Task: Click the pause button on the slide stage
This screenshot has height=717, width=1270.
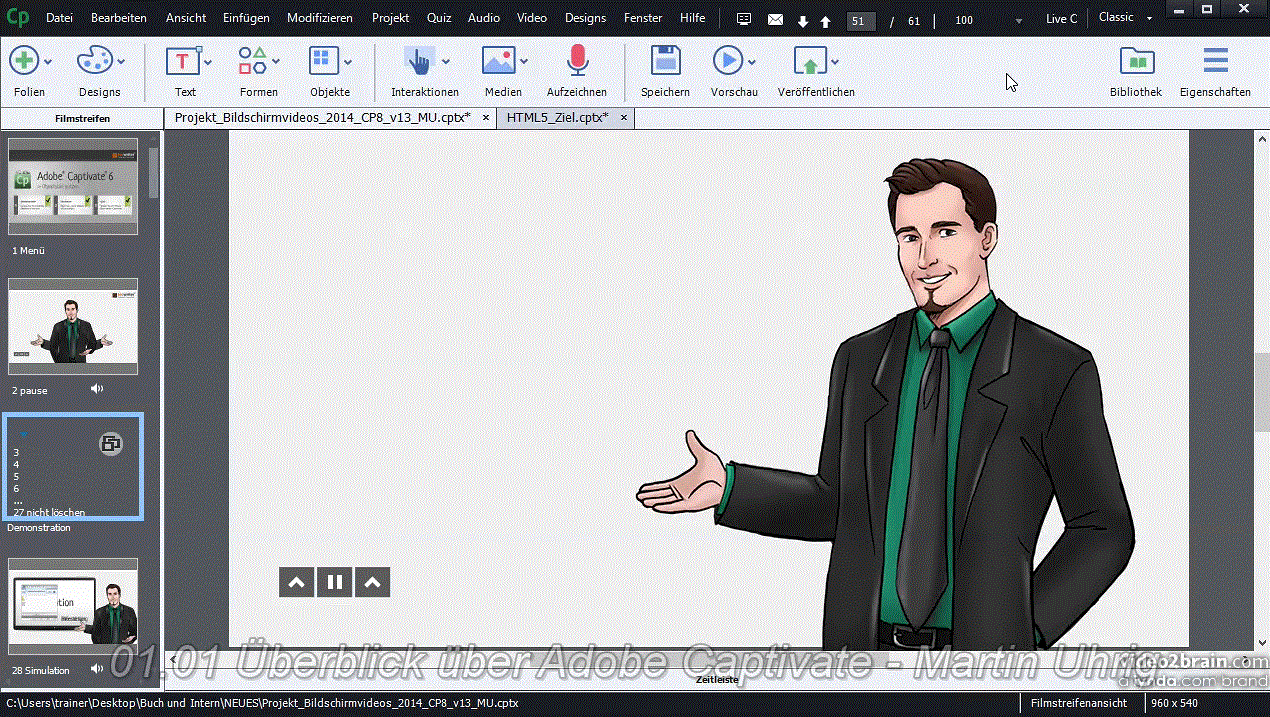Action: (x=335, y=582)
